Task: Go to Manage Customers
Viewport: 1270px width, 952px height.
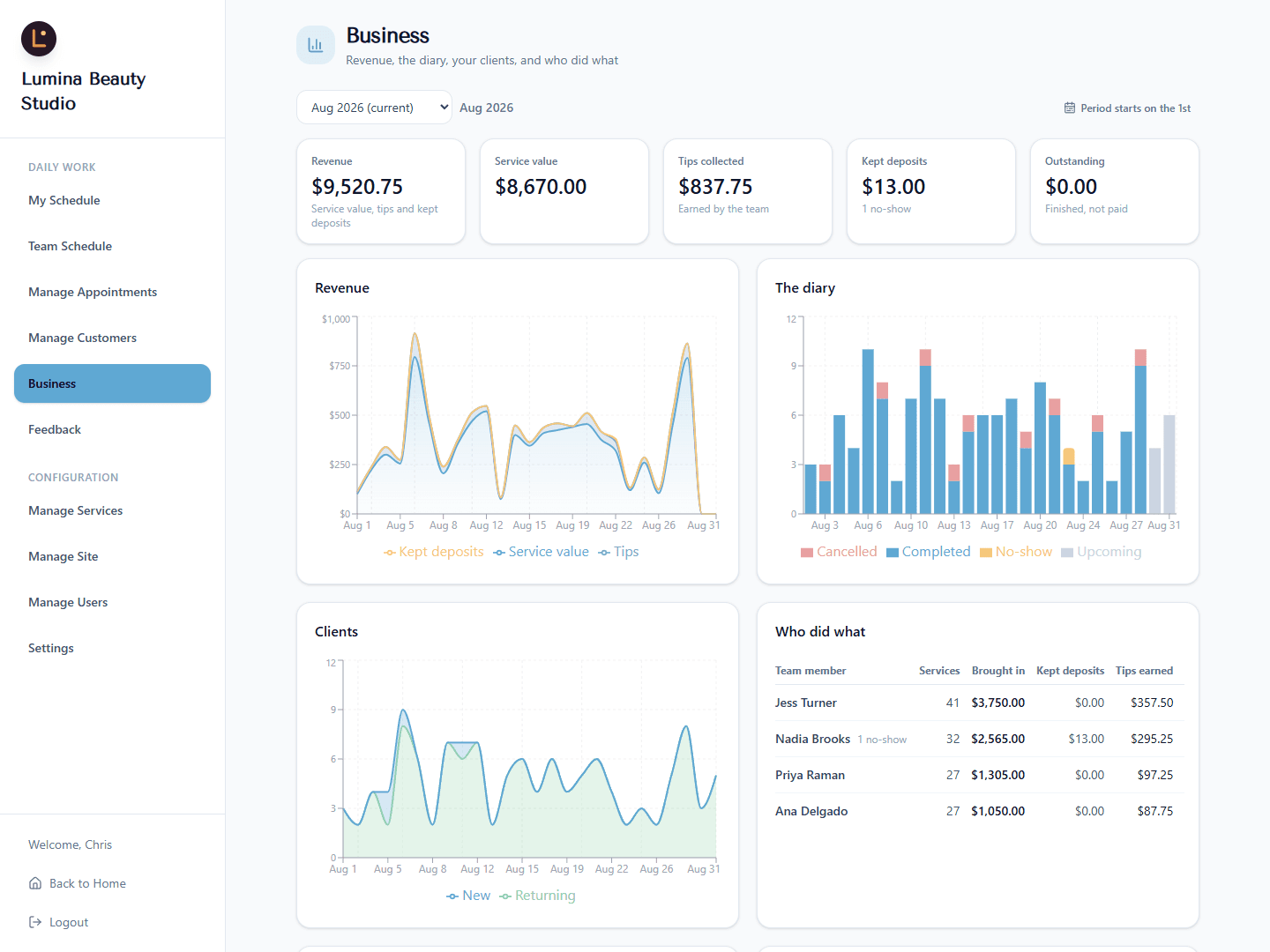Action: tap(112, 338)
